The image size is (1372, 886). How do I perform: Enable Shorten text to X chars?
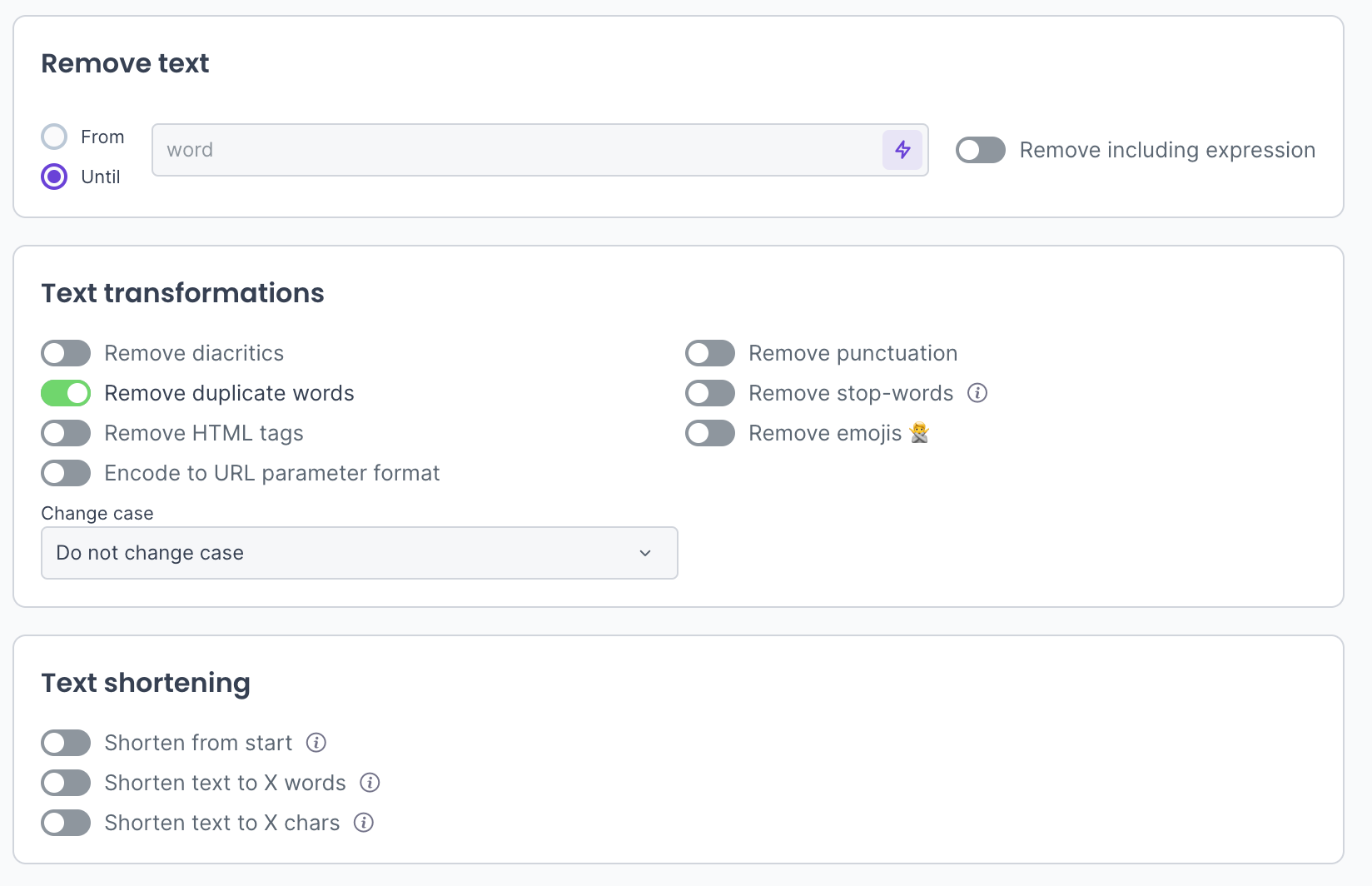[66, 823]
